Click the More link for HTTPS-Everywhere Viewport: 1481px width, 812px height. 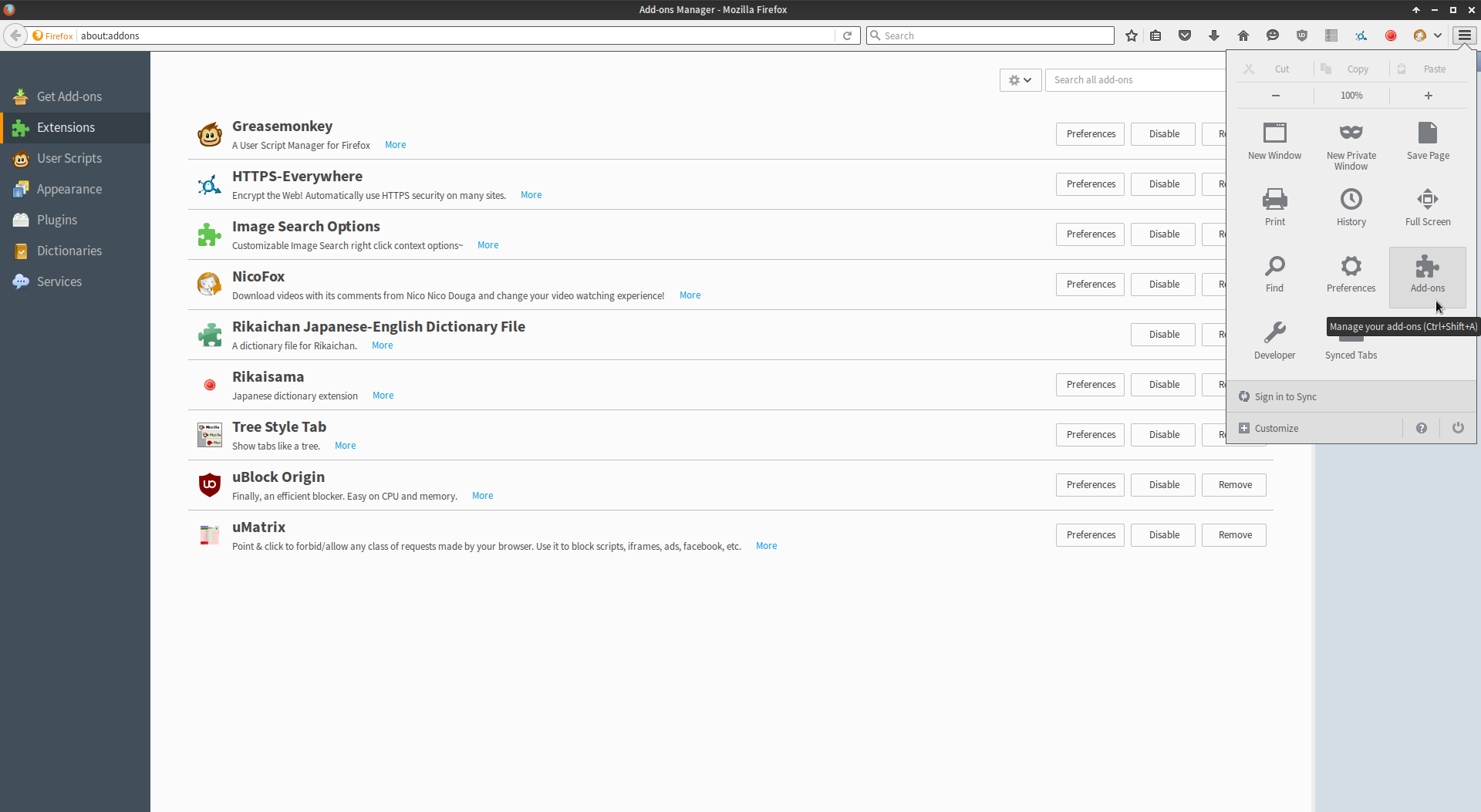(531, 195)
